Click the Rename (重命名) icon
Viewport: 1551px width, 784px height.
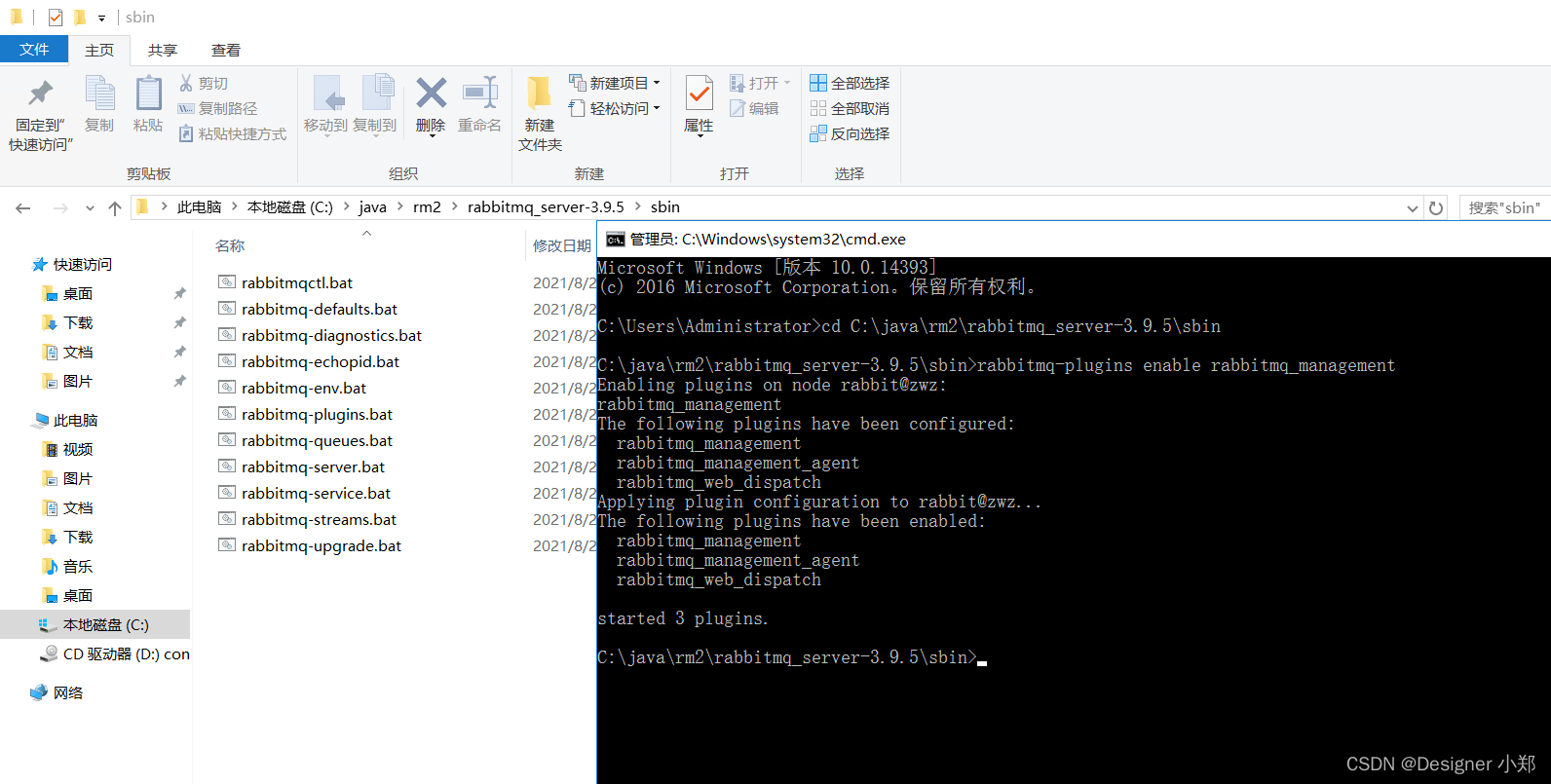(480, 93)
